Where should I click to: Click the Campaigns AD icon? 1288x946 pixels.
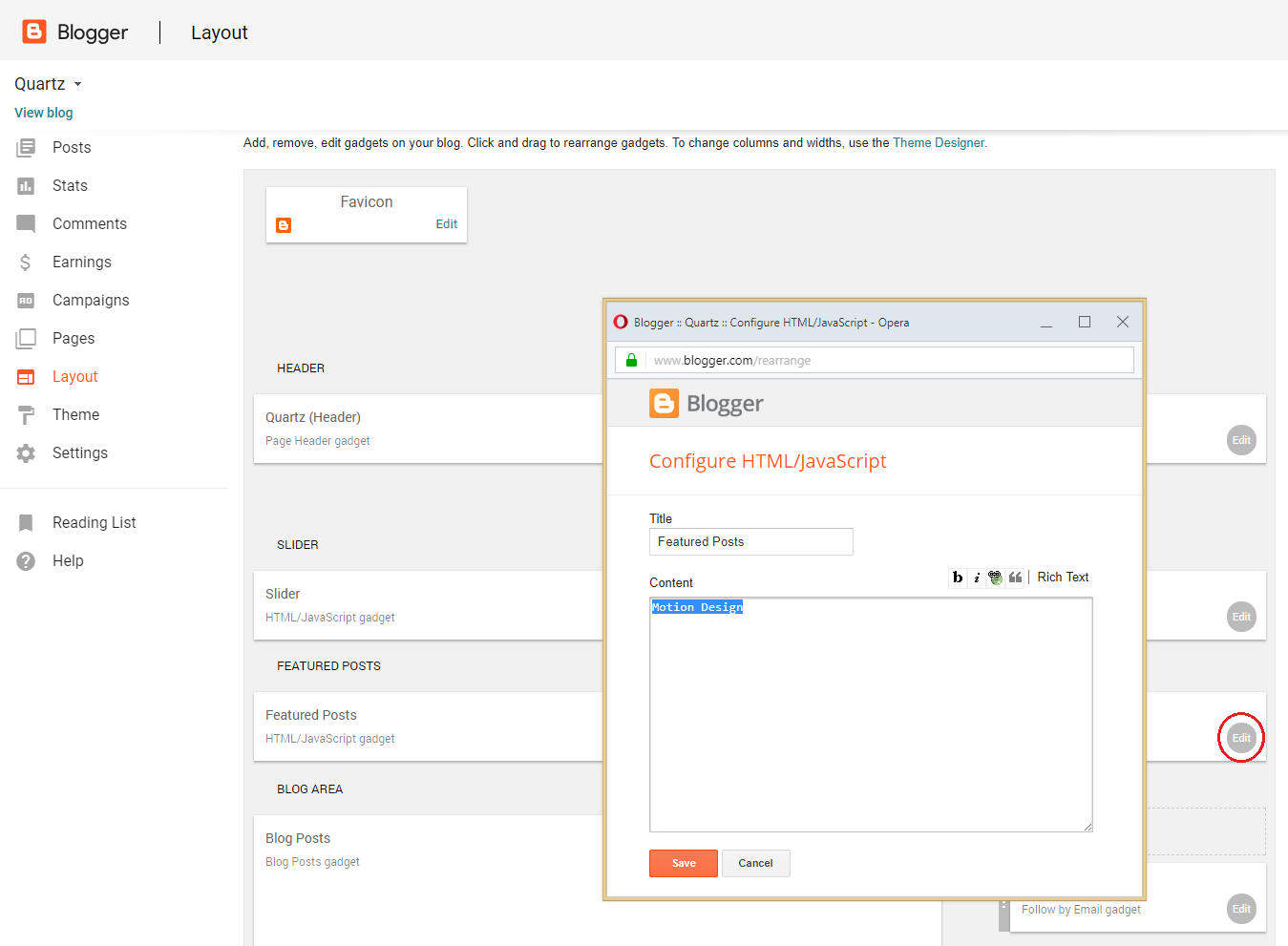coord(26,300)
